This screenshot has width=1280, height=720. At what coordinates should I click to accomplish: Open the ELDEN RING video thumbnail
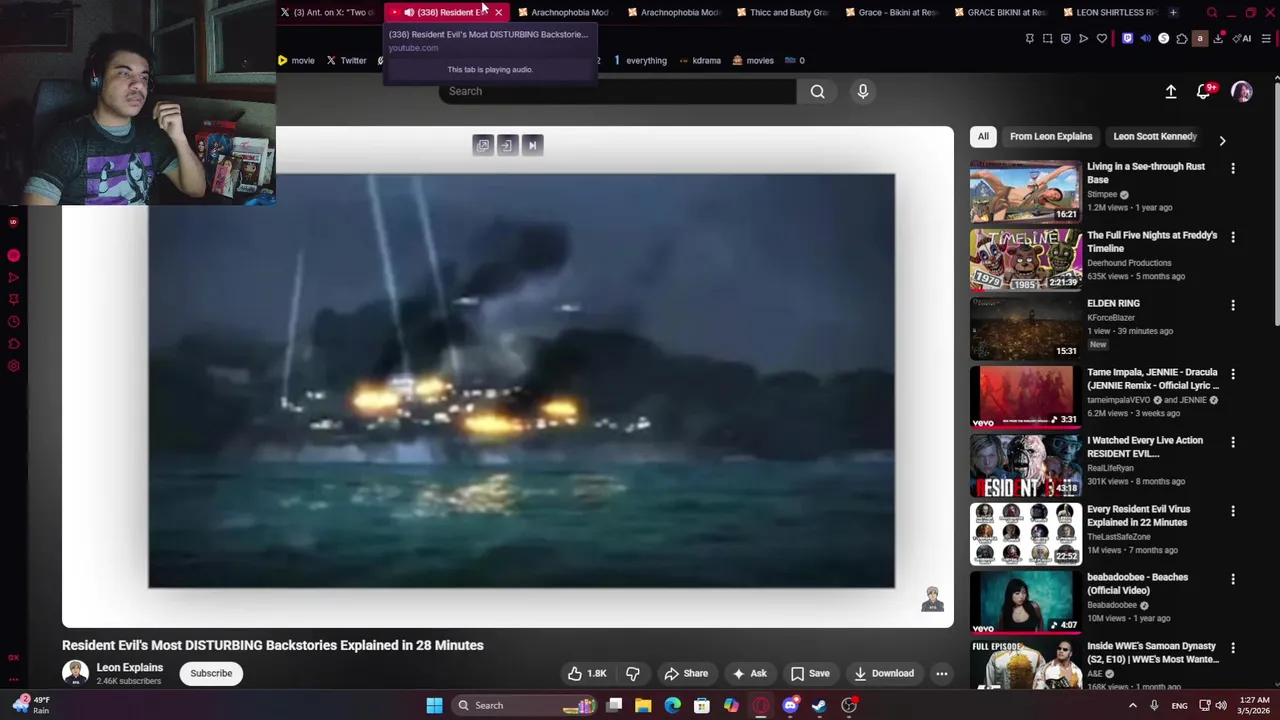coord(1025,328)
